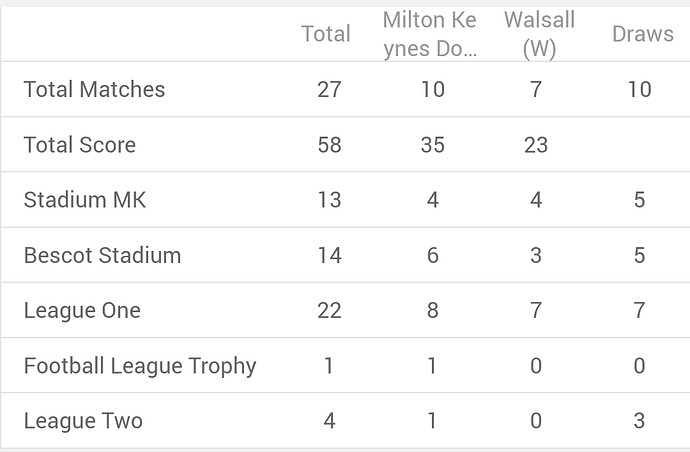Screen dimensions: 690x452
Task: Click the Total column header
Action: (x=326, y=34)
